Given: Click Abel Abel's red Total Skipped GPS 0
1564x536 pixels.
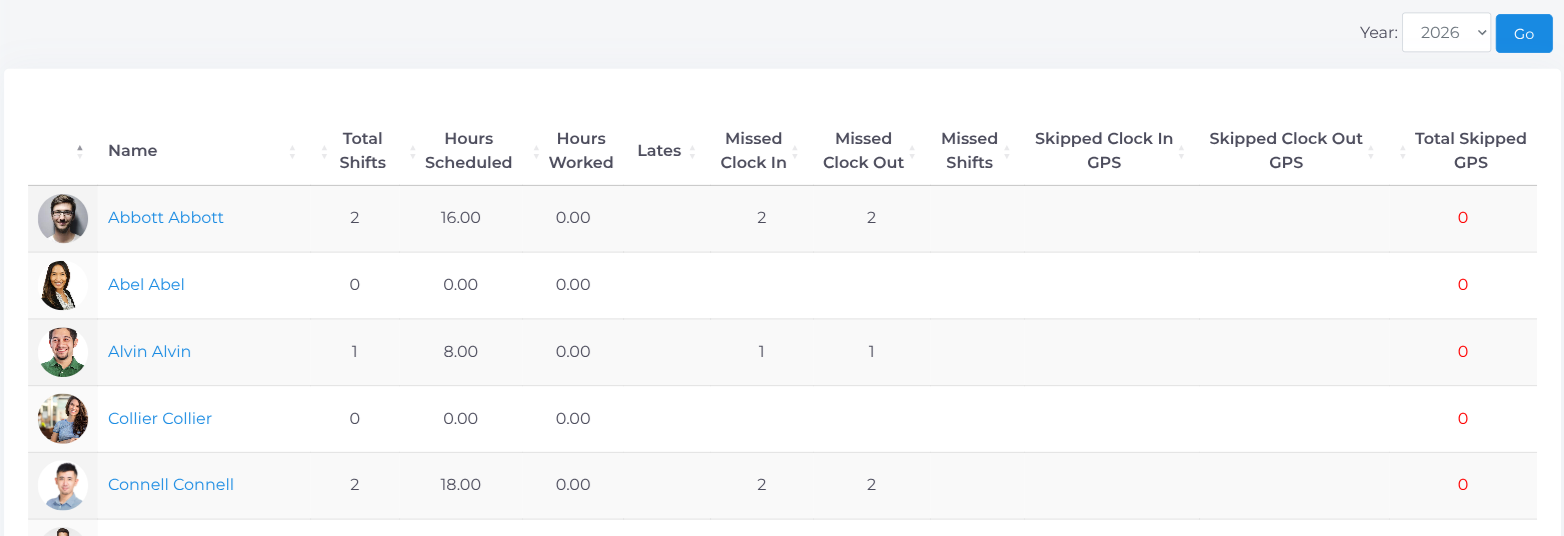Looking at the screenshot, I should pyautogui.click(x=1462, y=284).
